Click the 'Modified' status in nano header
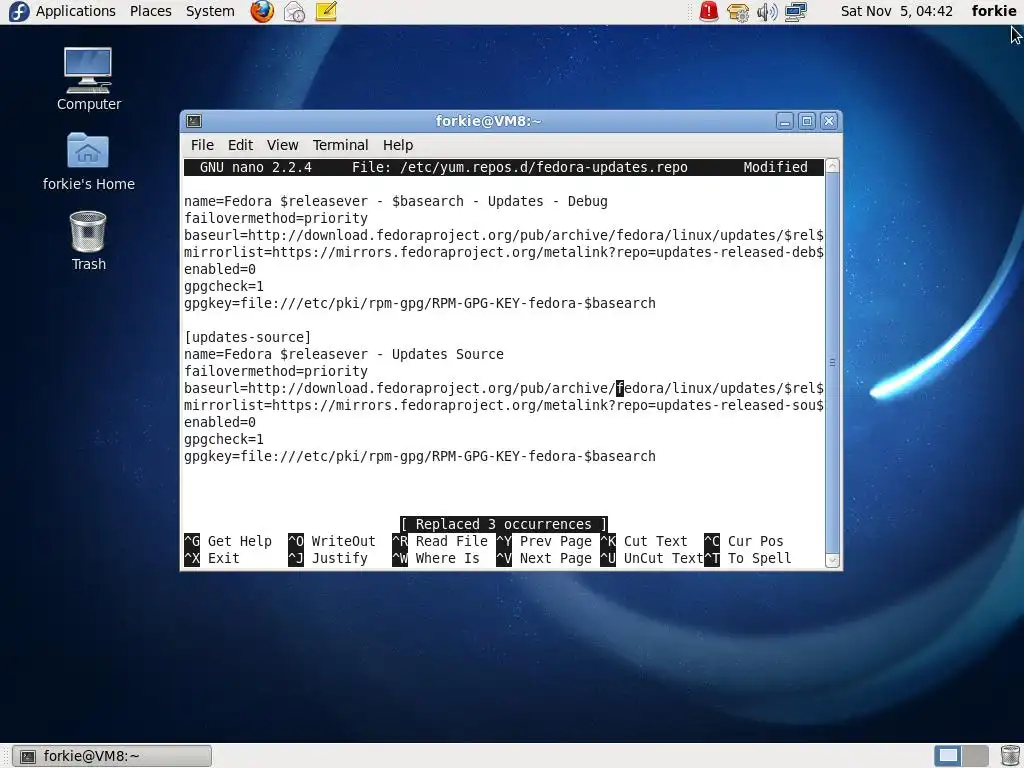The image size is (1024, 768). (x=775, y=167)
